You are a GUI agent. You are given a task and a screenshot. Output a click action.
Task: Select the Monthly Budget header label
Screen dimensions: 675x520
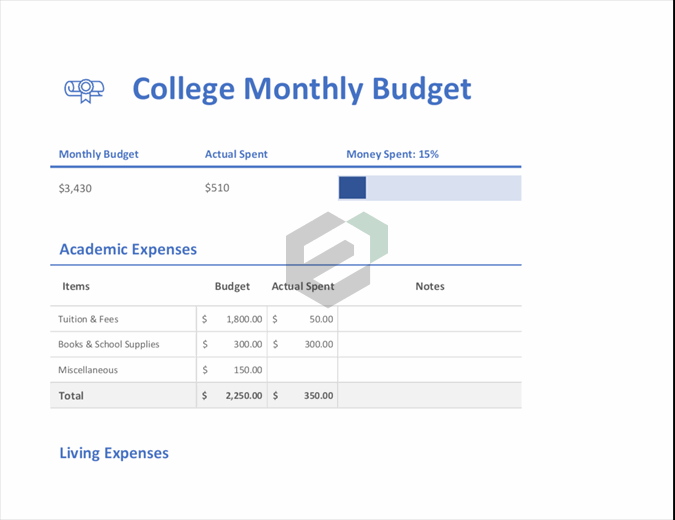pos(98,154)
